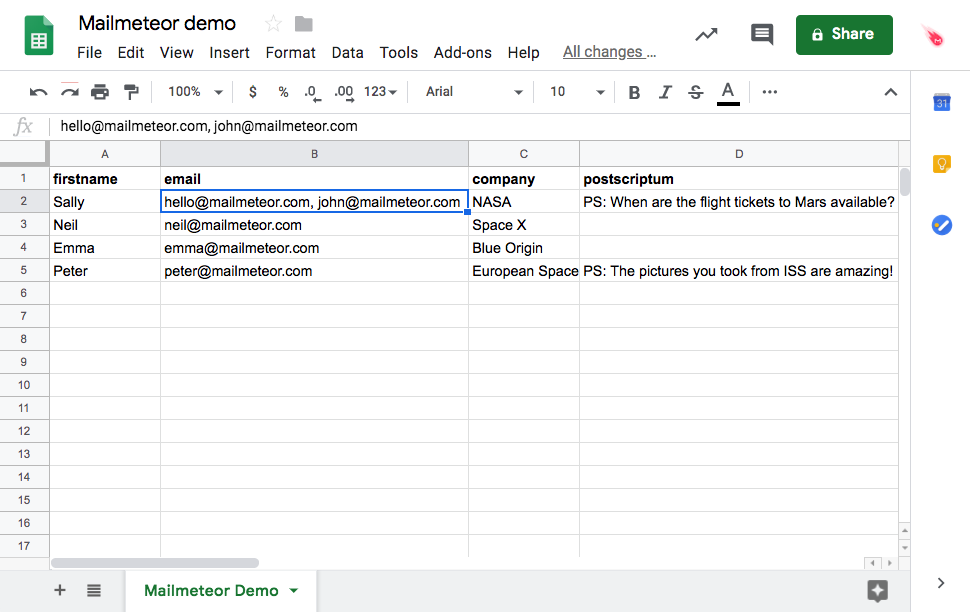The height and width of the screenshot is (612, 970).
Task: Click the horizontal scrollbar thumb
Action: pyautogui.click(x=155, y=563)
